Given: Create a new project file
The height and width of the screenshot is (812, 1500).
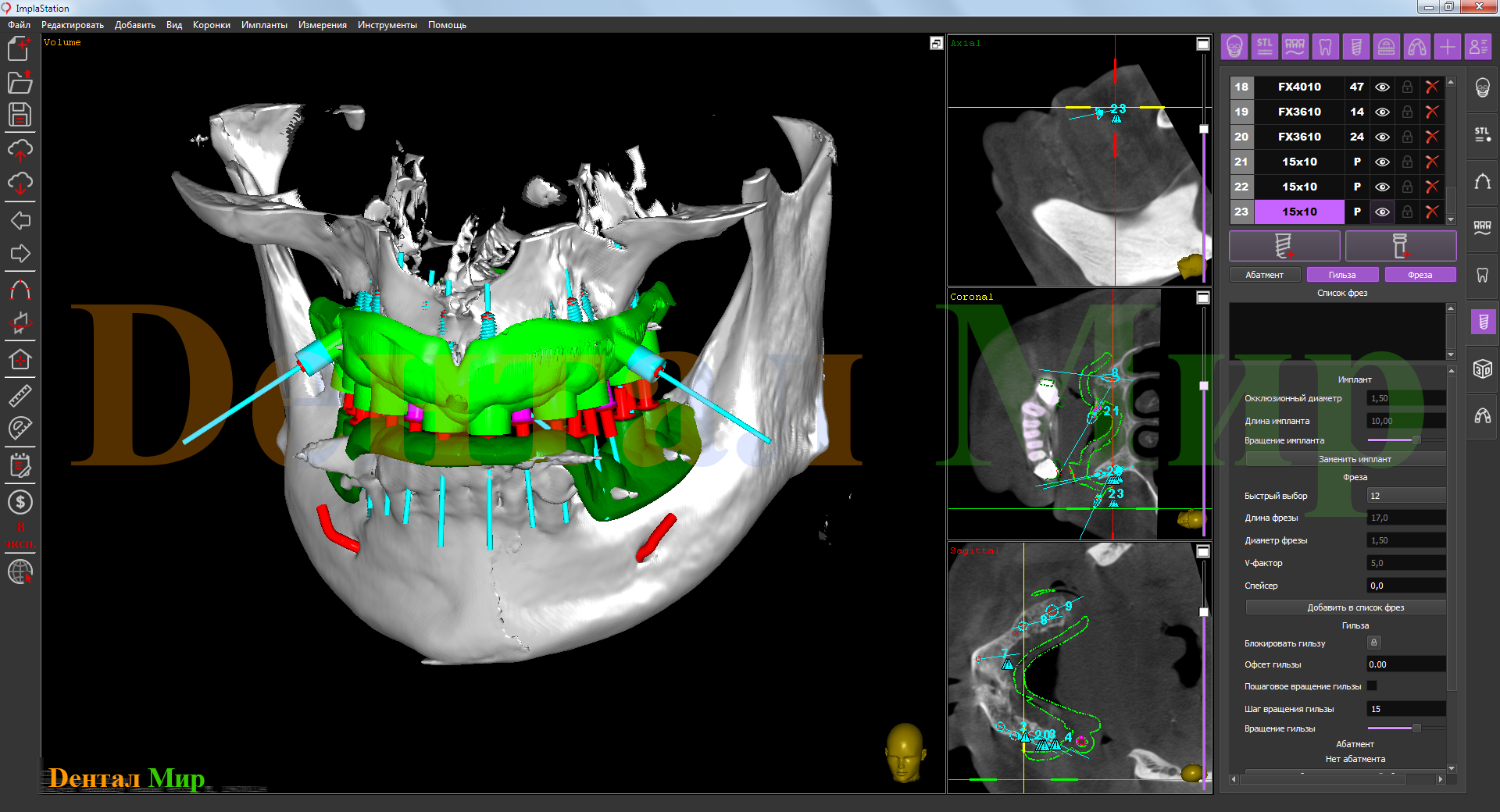Looking at the screenshot, I should click(20, 48).
